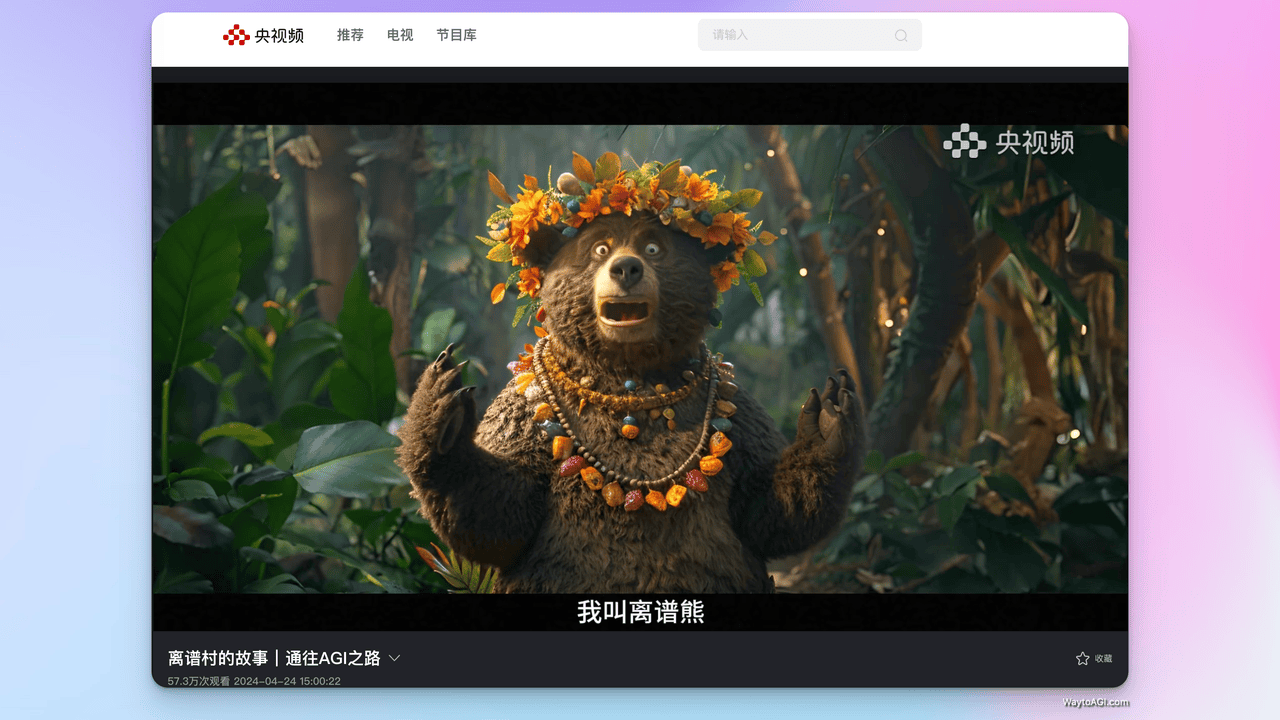Expand the chevron next to the video title
The height and width of the screenshot is (720, 1280).
(394, 658)
